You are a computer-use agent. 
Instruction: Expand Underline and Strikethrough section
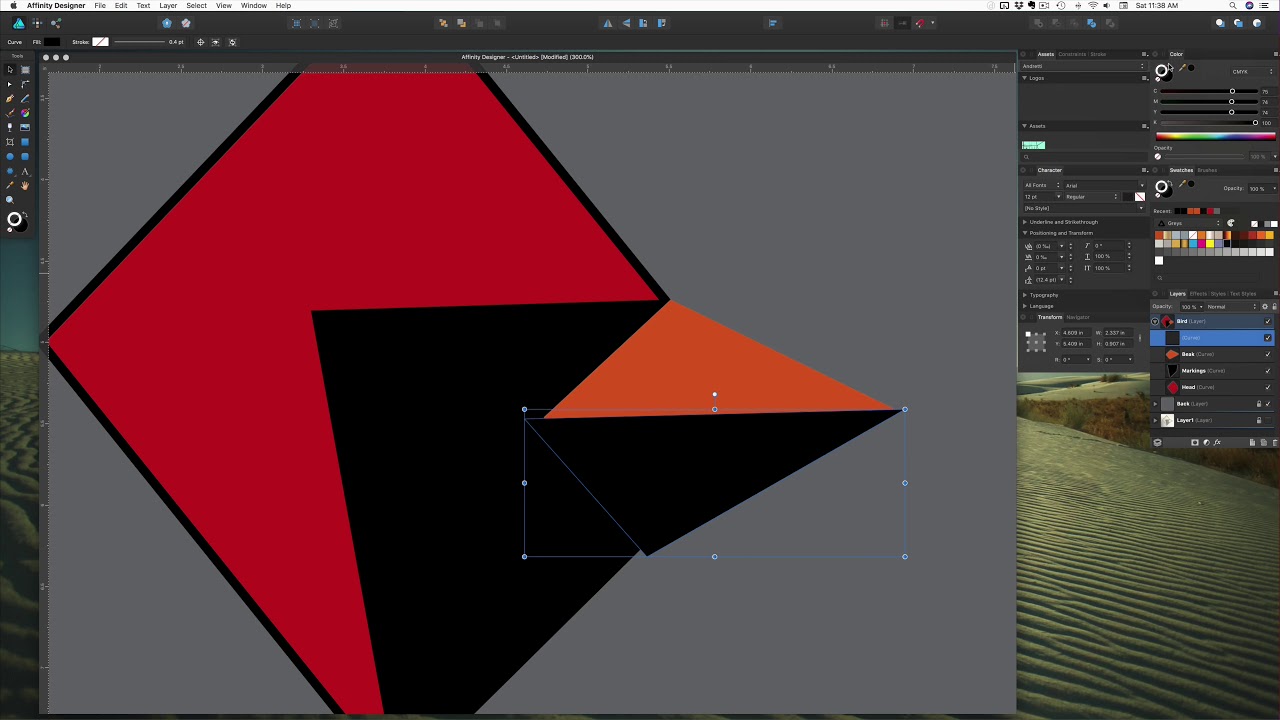(x=1024, y=222)
